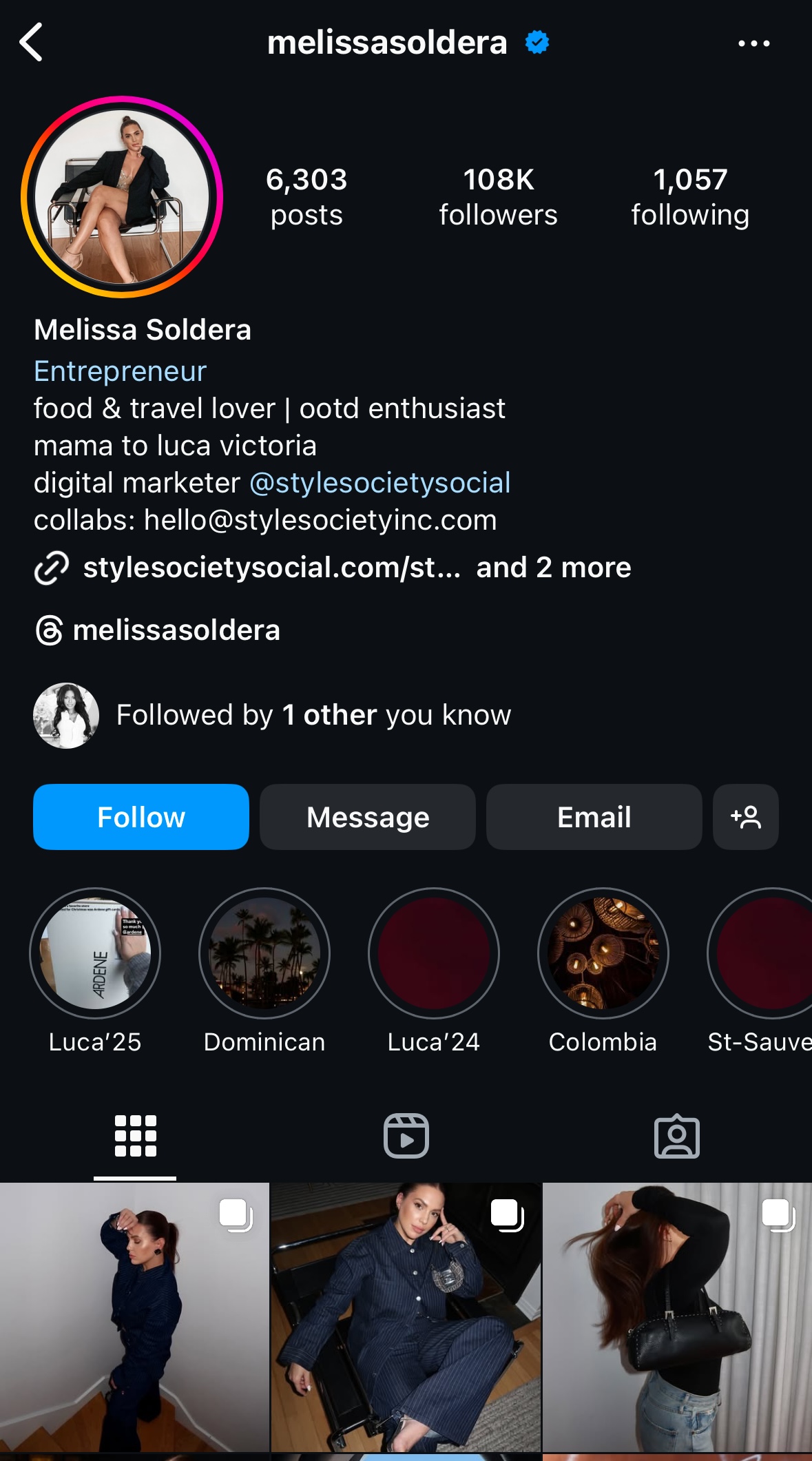The height and width of the screenshot is (1461, 812).
Task: Switch to the Reels tab icon
Action: tap(406, 1136)
